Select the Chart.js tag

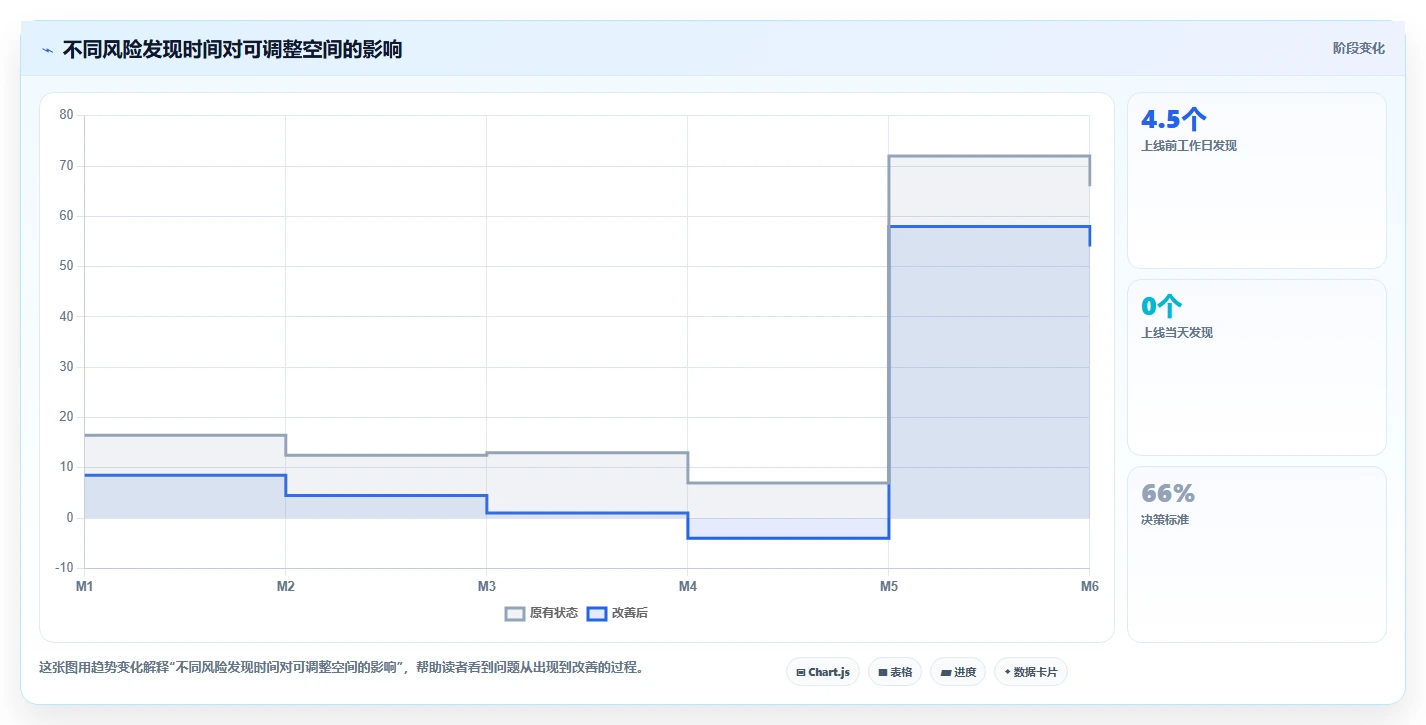pos(823,672)
